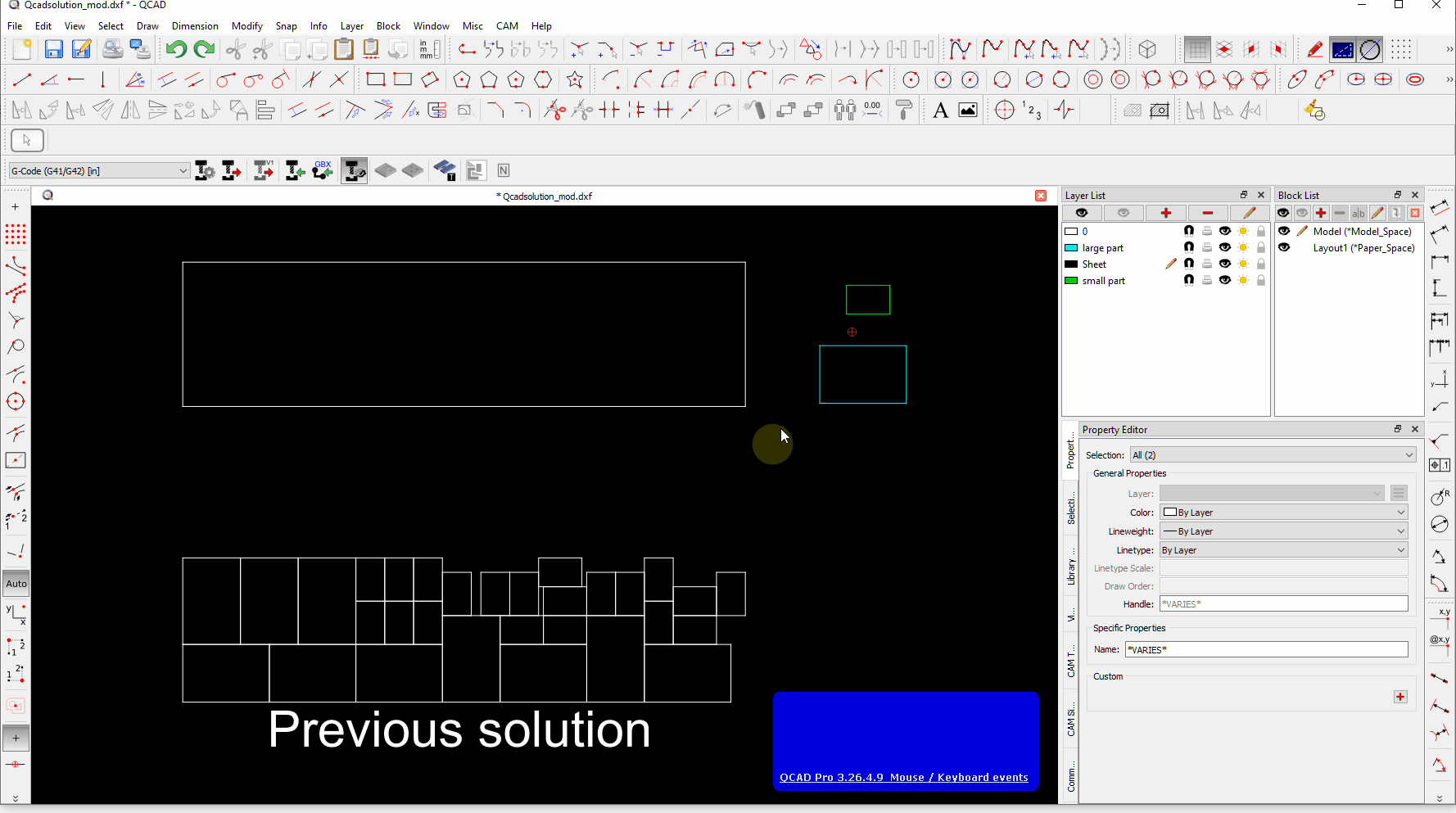The width and height of the screenshot is (1456, 813).
Task: Select the five-pointed star shape tool
Action: pyautogui.click(x=575, y=80)
